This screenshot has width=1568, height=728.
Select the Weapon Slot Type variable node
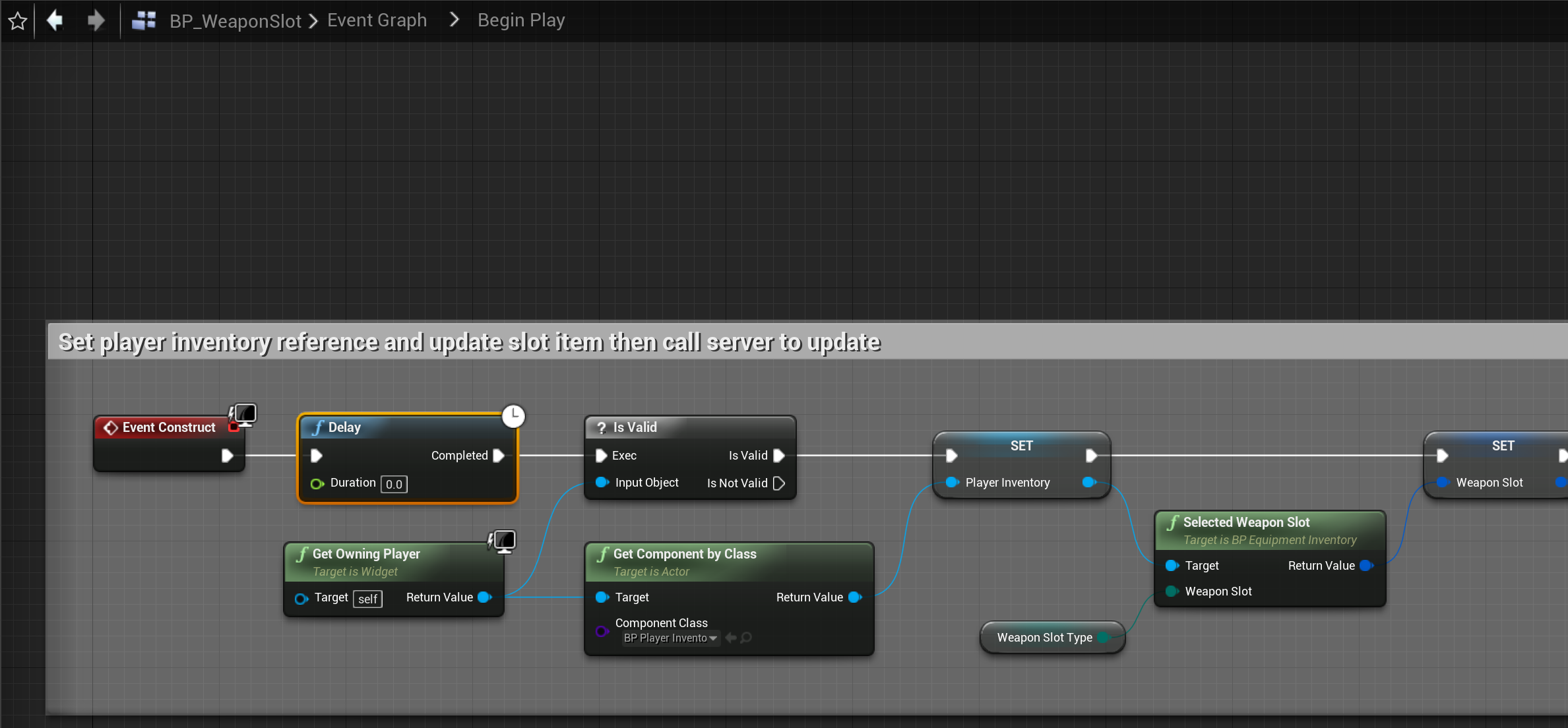1044,638
